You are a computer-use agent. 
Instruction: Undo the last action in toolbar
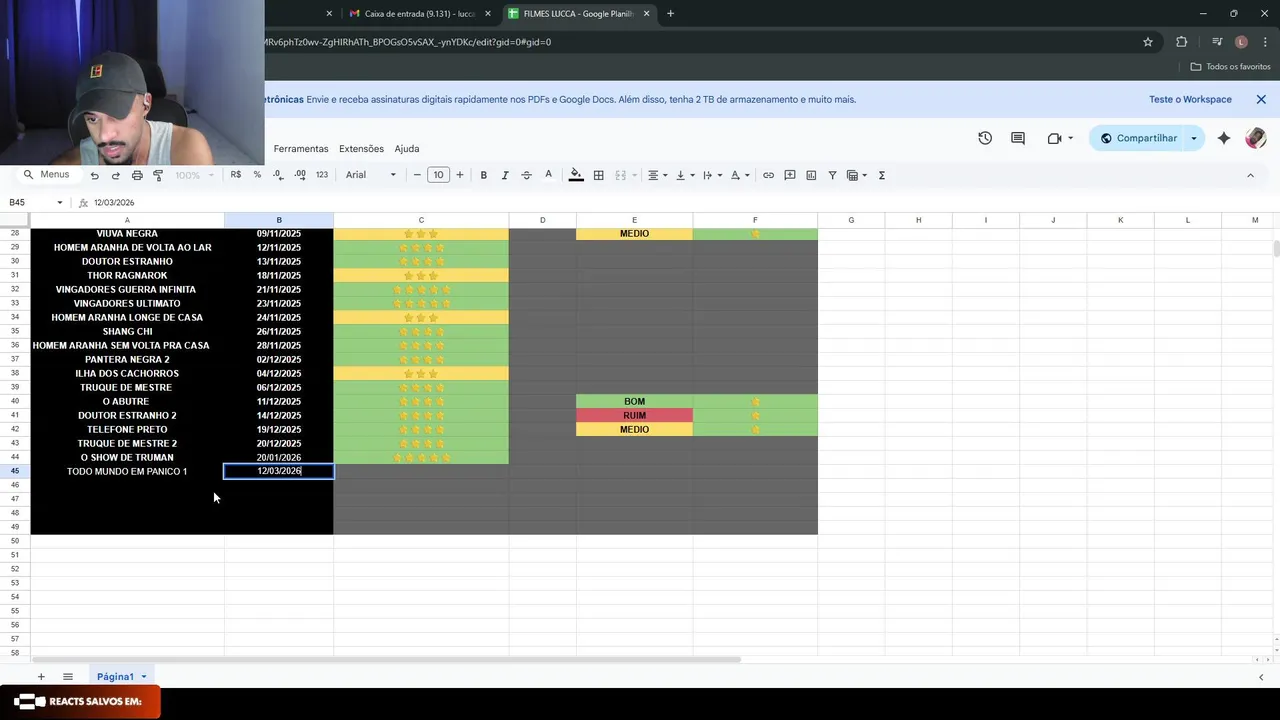[94, 175]
